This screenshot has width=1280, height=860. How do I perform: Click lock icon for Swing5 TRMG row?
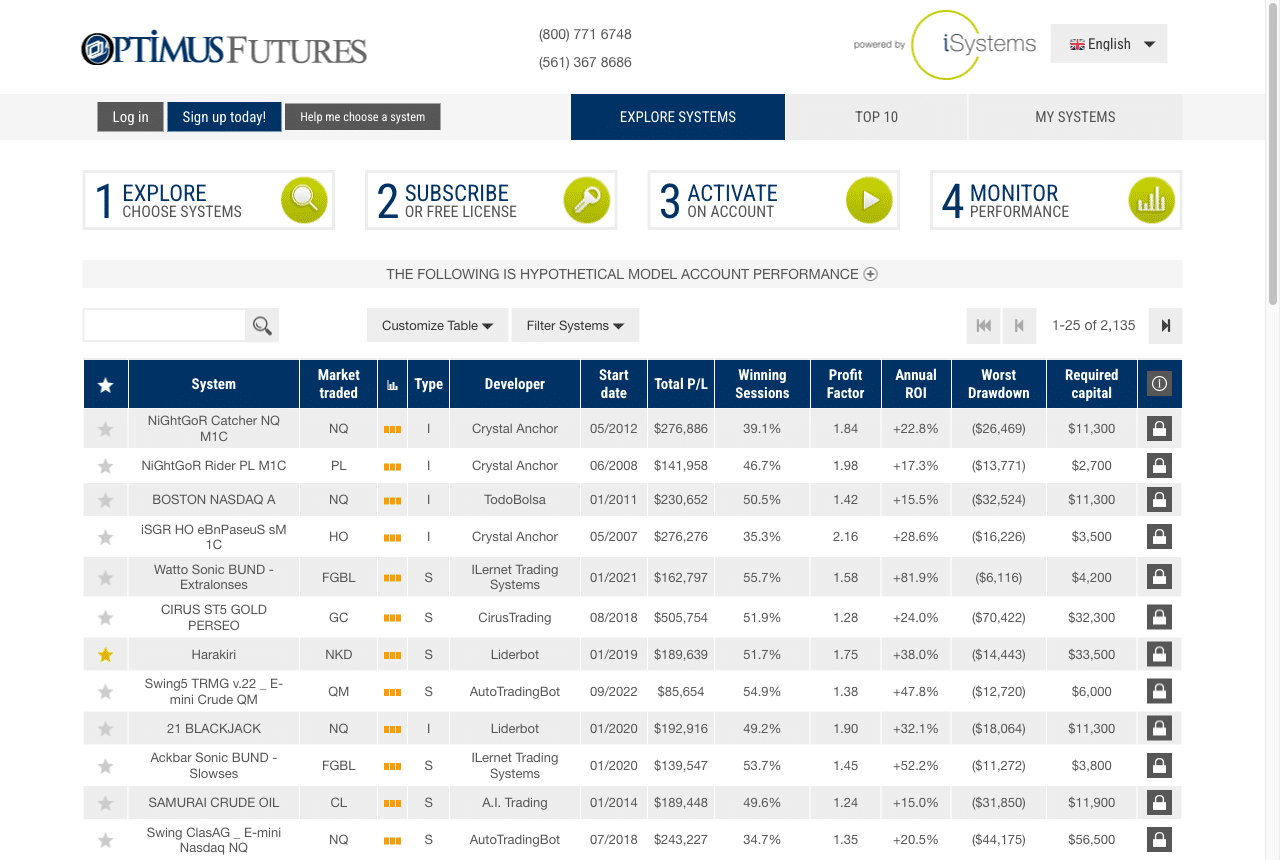tap(1159, 691)
